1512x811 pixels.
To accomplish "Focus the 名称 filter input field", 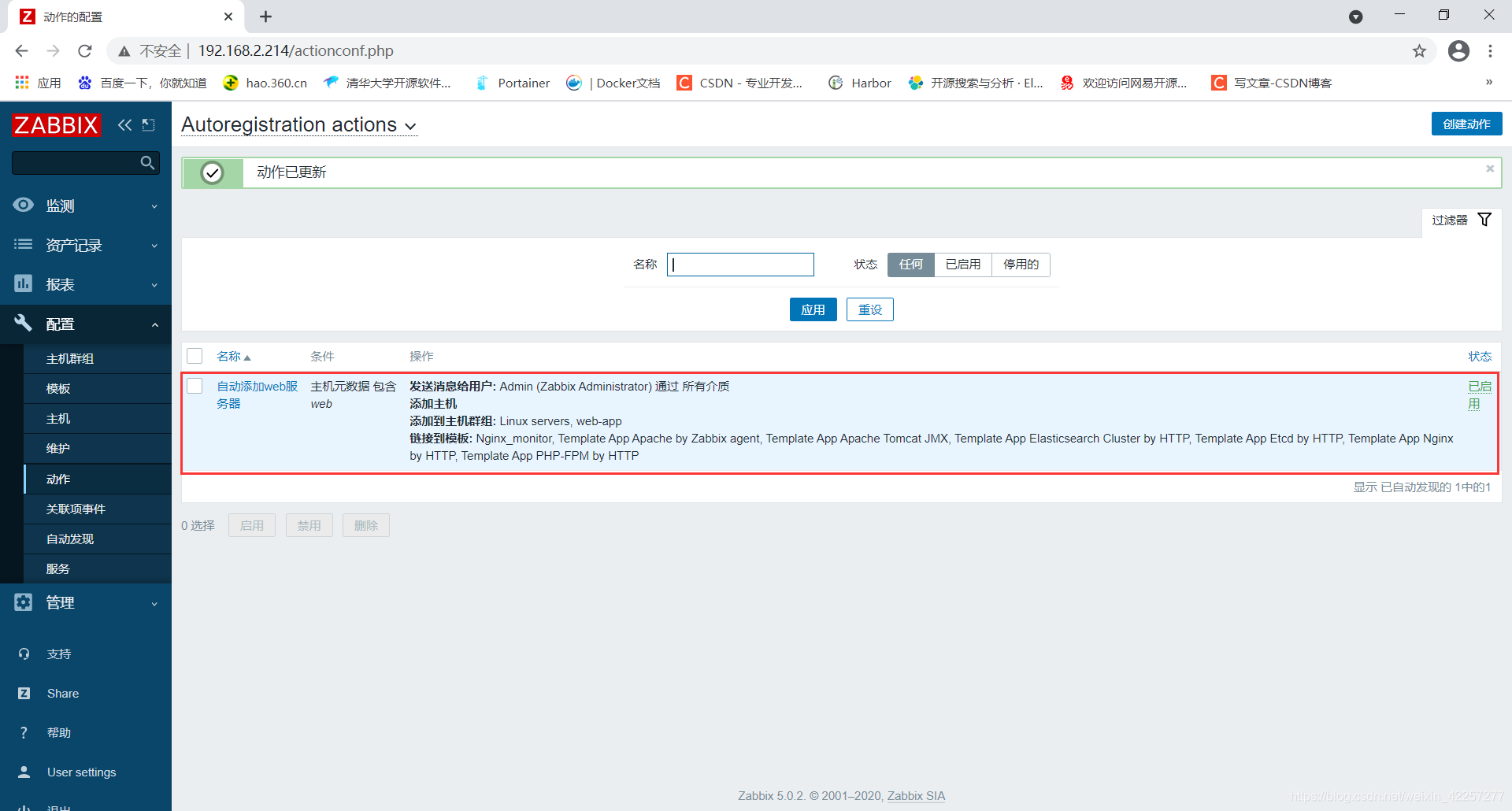I will pos(740,265).
